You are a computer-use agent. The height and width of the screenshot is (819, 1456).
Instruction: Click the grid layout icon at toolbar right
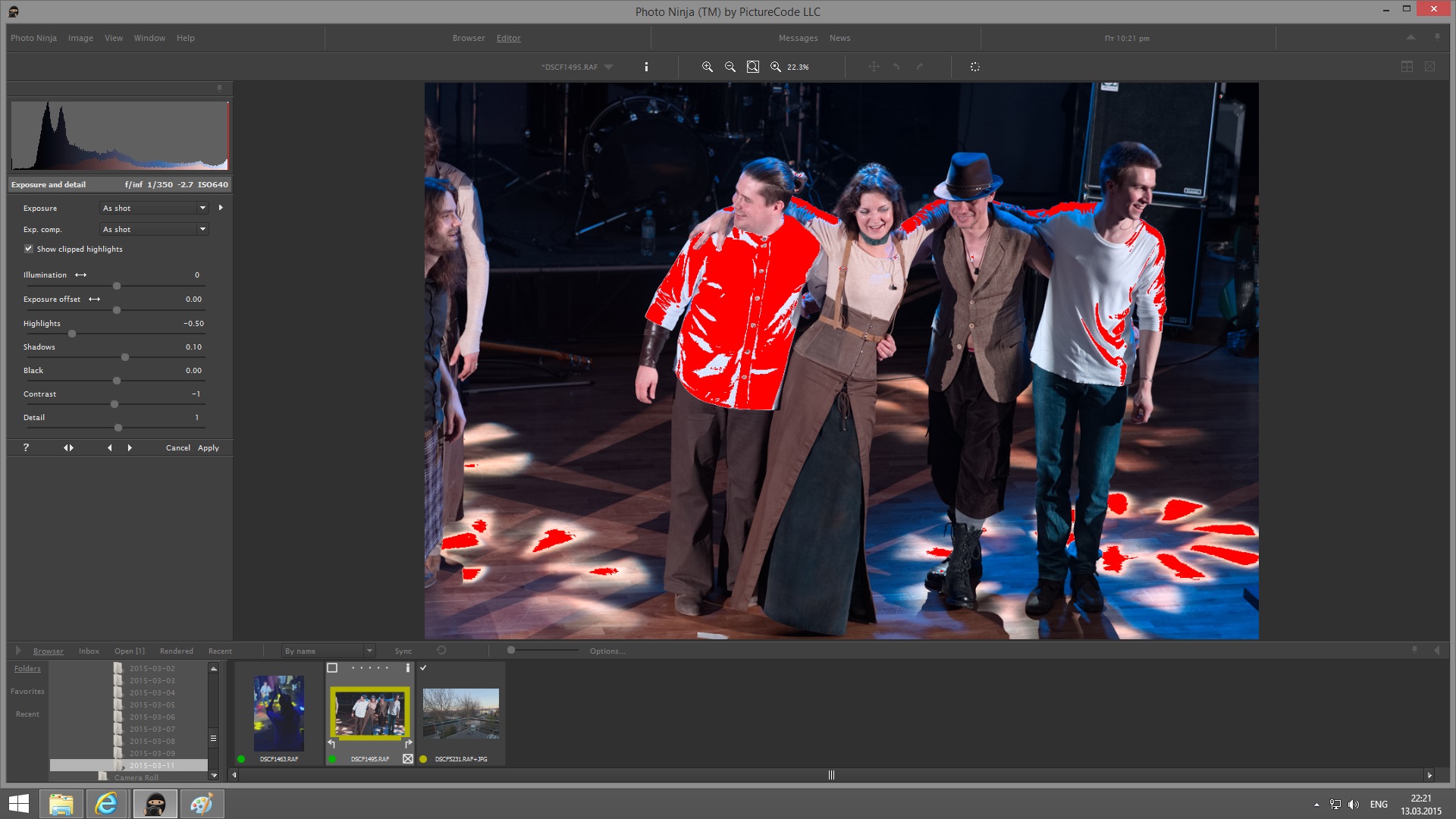click(x=1407, y=67)
